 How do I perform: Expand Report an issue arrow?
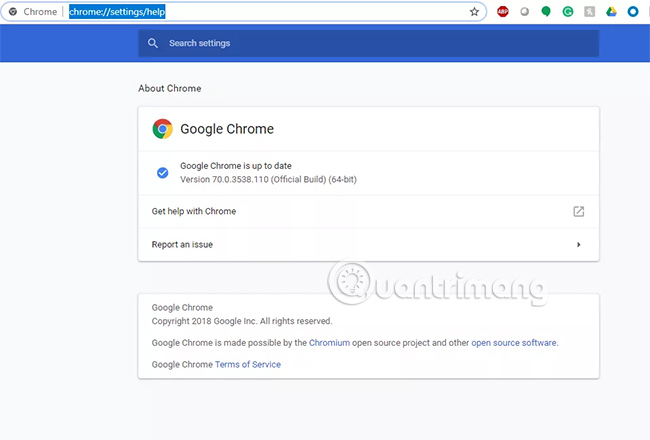[579, 245]
